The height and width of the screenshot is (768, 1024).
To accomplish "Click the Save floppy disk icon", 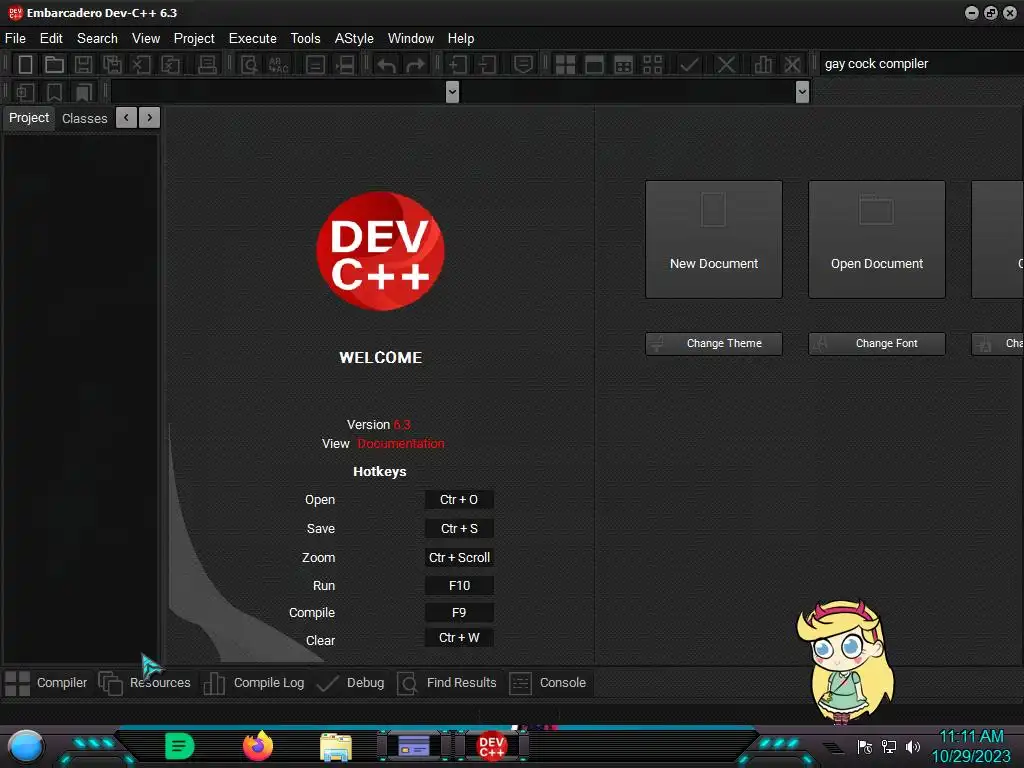I will click(x=83, y=64).
